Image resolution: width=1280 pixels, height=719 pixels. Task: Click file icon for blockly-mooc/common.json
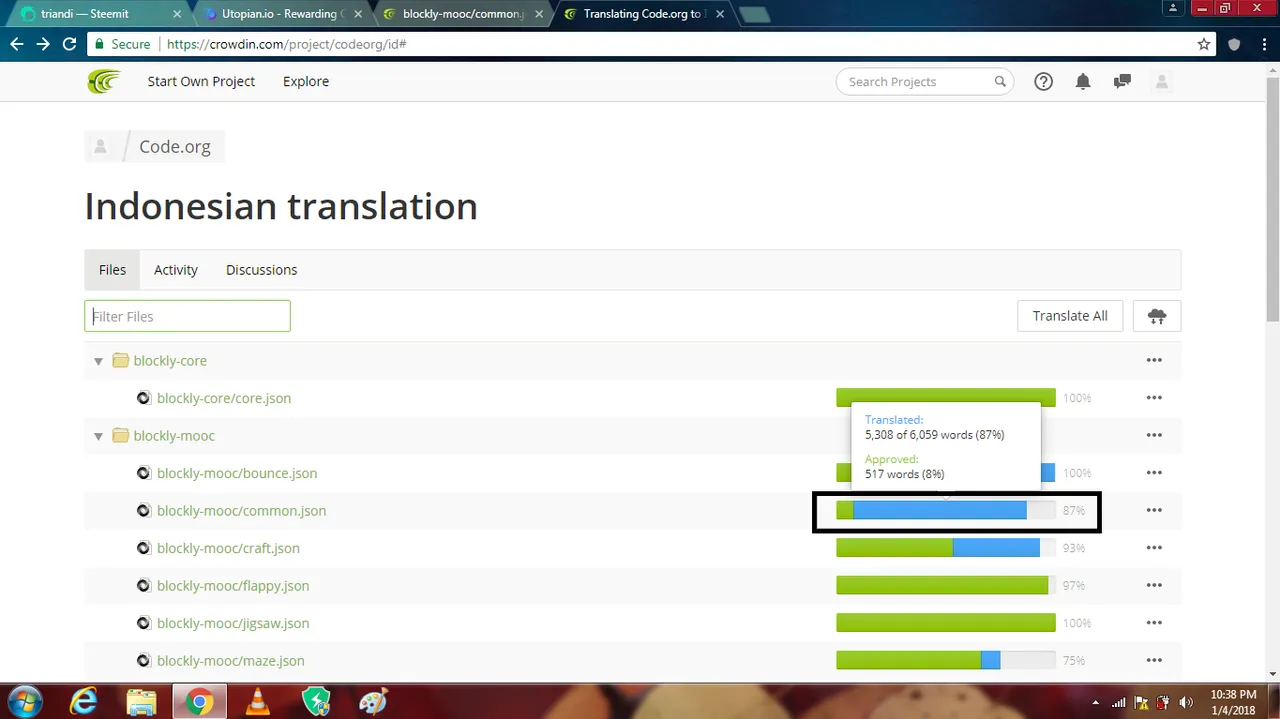tap(143, 510)
